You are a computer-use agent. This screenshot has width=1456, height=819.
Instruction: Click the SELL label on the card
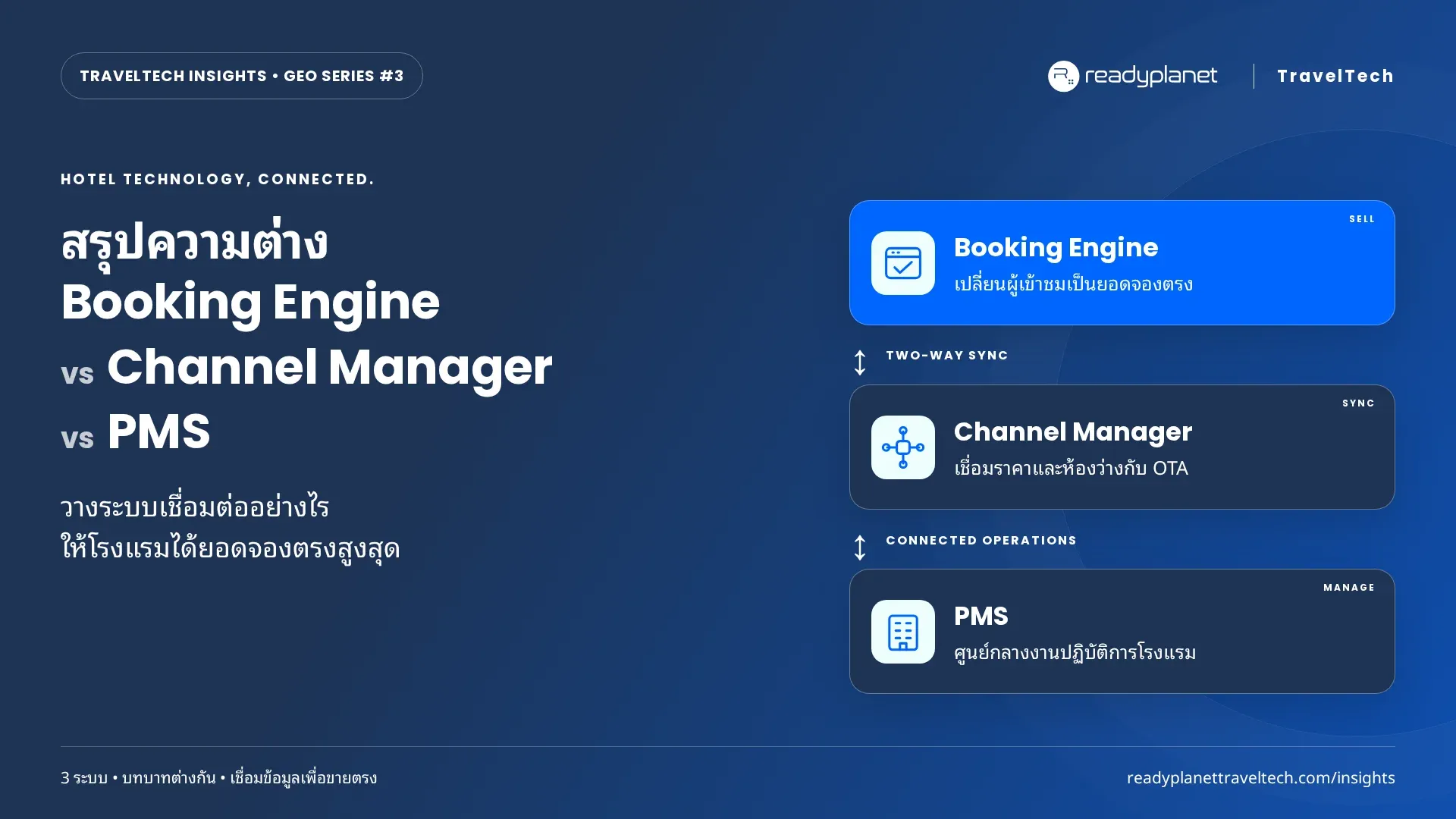tap(1362, 219)
